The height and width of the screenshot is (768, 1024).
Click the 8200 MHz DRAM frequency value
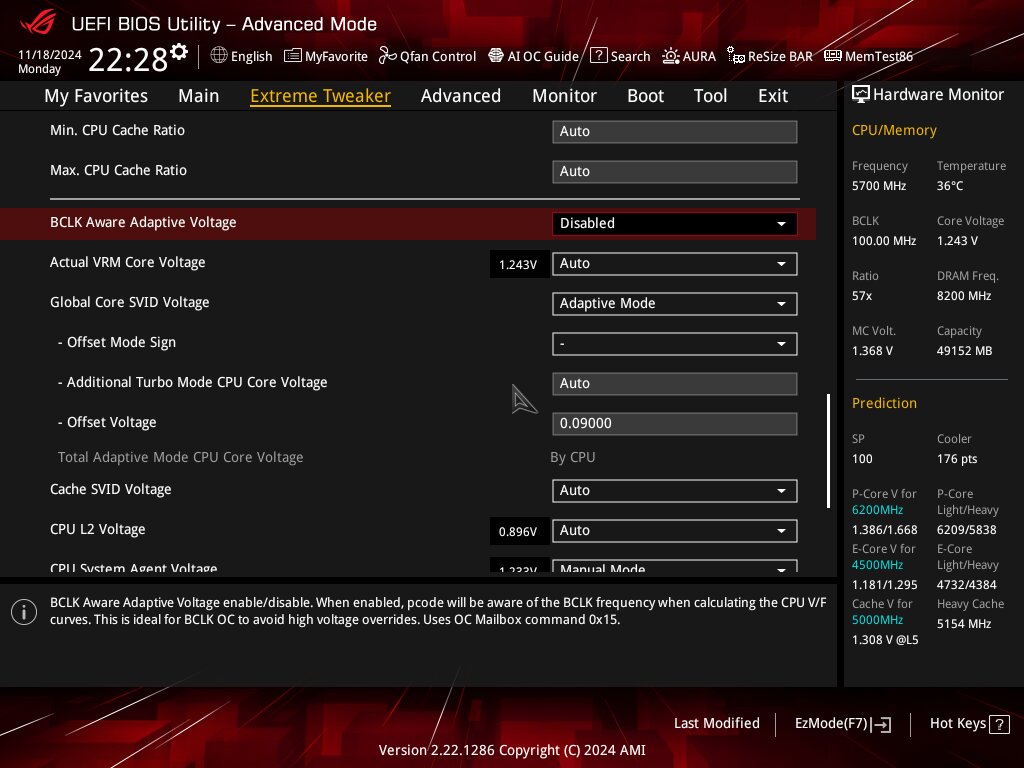(964, 296)
